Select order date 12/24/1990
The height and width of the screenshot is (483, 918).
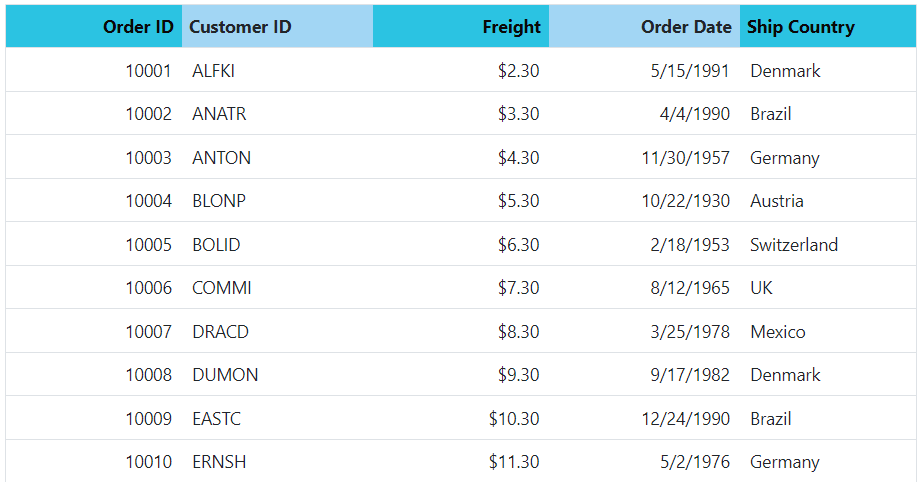click(645, 418)
